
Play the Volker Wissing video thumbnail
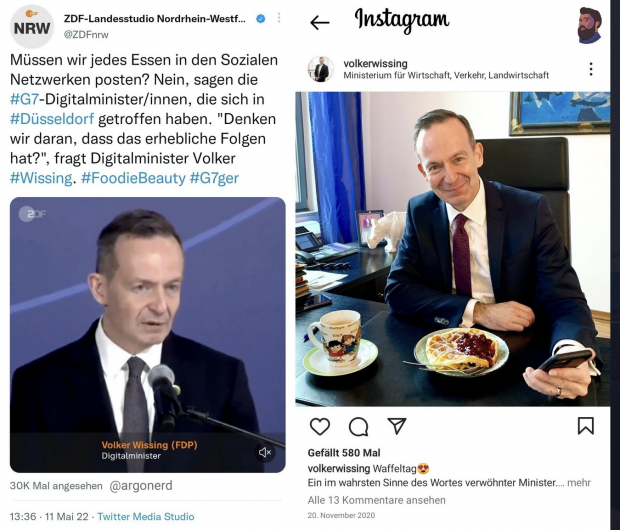point(147,335)
